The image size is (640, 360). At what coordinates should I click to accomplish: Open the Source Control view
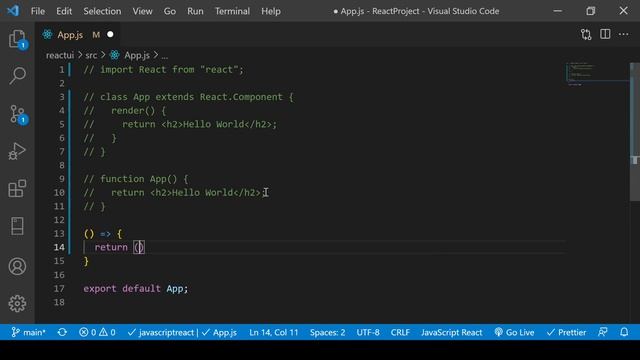click(18, 114)
